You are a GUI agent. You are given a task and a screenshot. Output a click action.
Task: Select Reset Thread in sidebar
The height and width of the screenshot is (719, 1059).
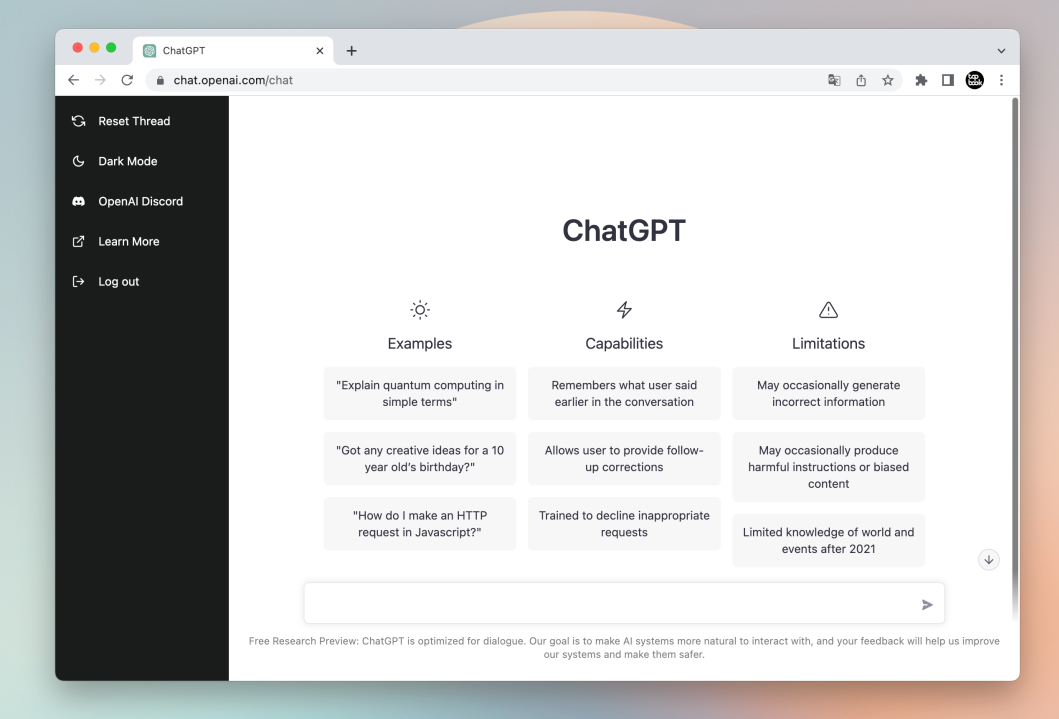pyautogui.click(x=133, y=121)
